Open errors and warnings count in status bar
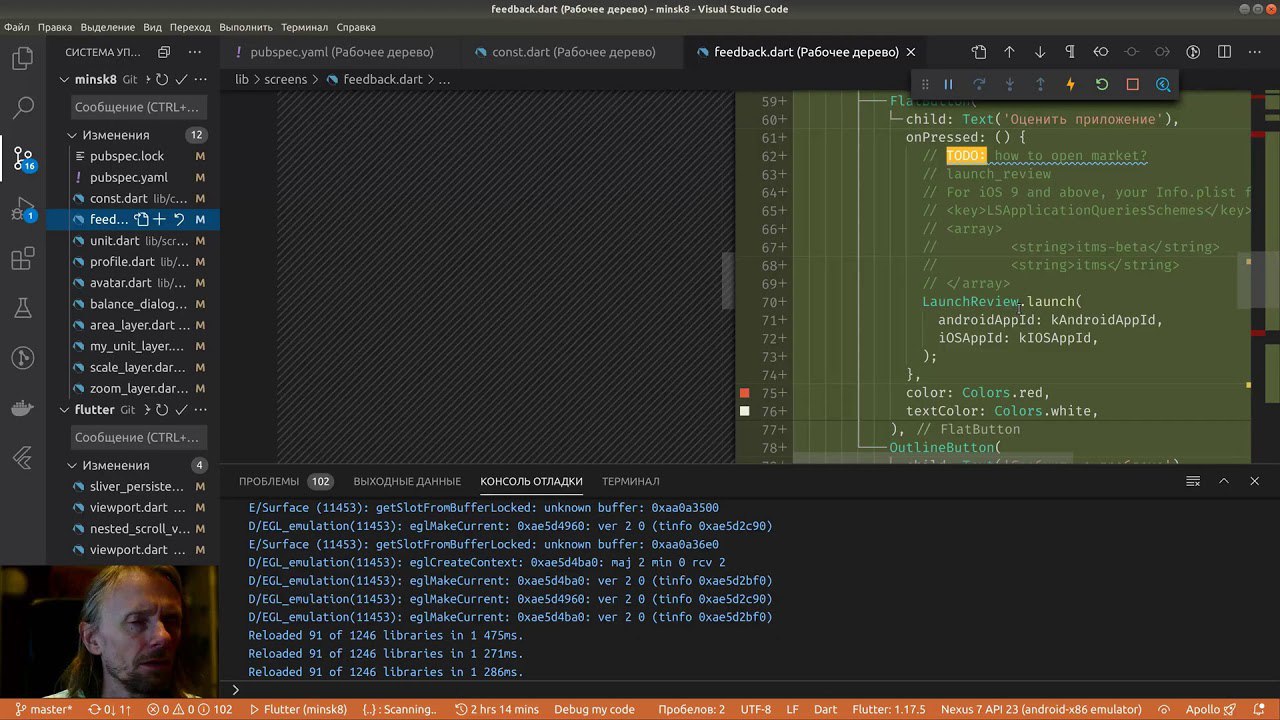The height and width of the screenshot is (720, 1280). click(190, 709)
